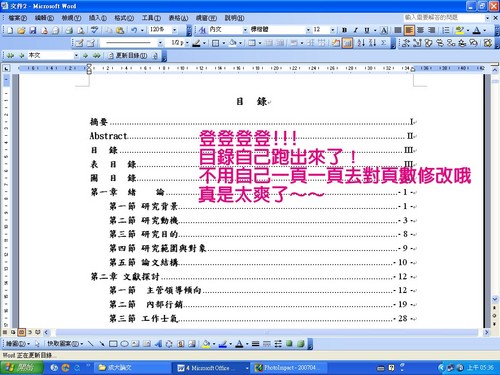Open the outside border button

coord(216,43)
